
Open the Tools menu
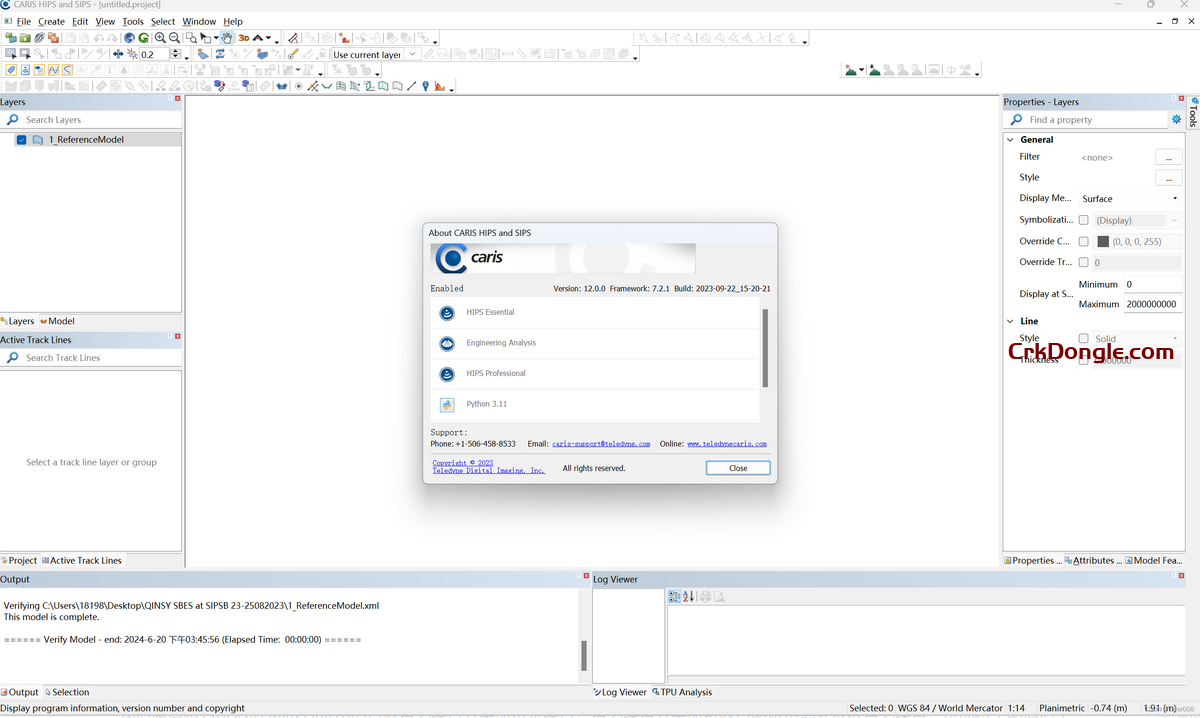133,21
